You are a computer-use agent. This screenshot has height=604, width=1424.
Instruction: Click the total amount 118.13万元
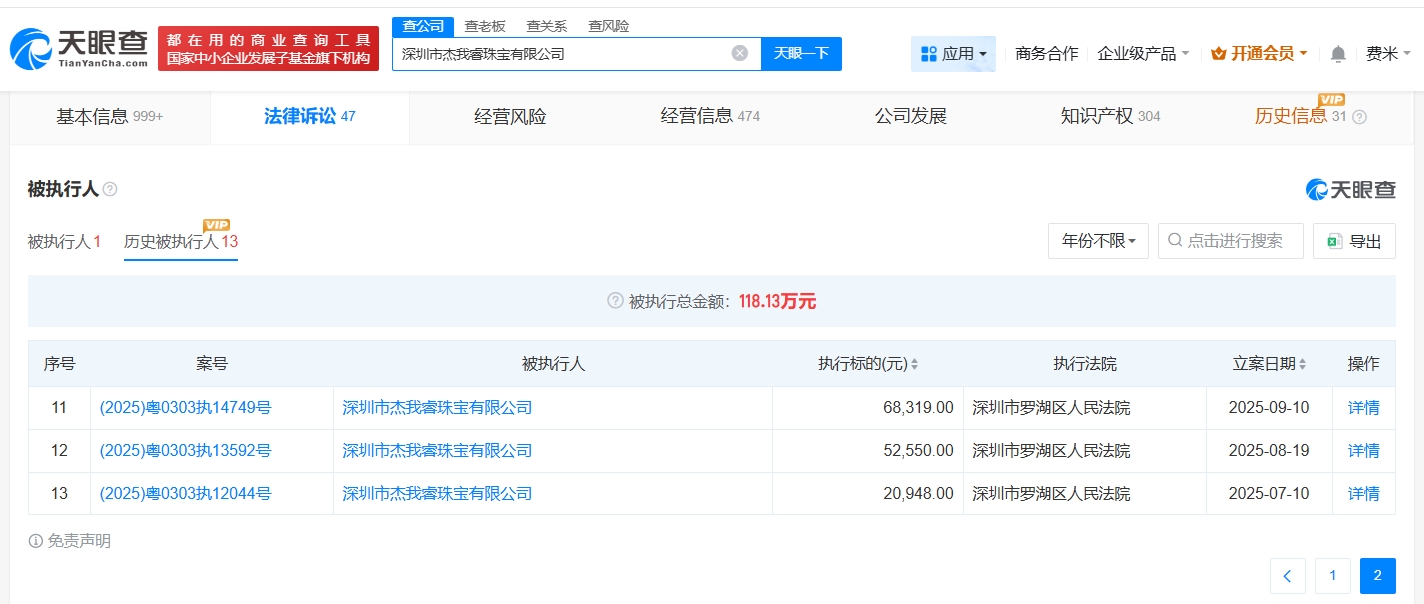click(777, 301)
